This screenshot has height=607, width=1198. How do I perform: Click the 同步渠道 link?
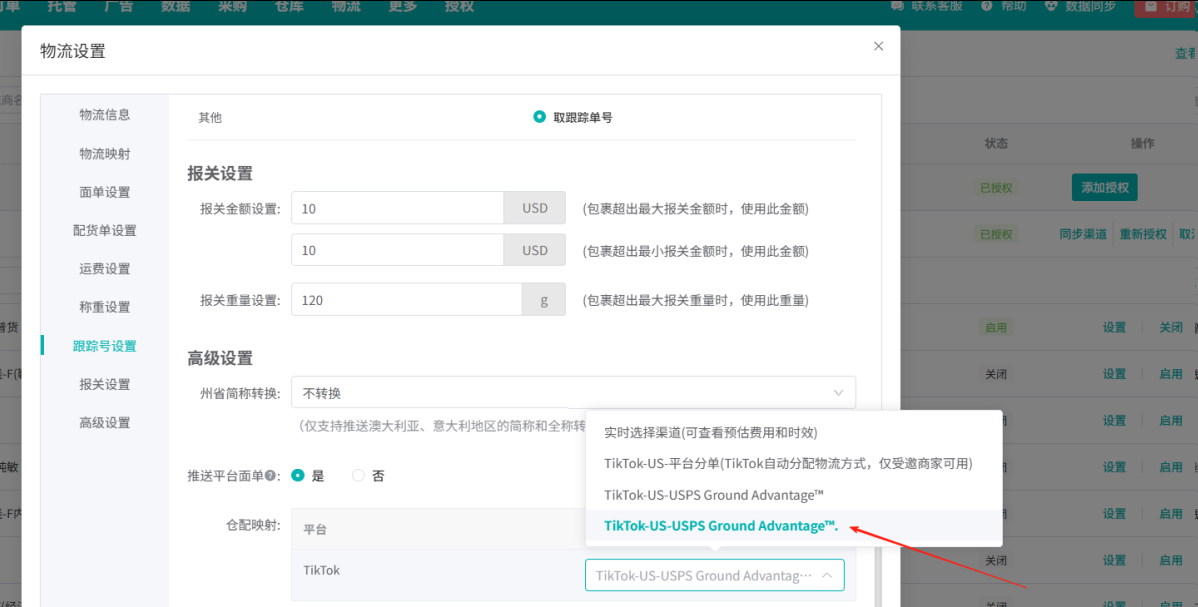pyautogui.click(x=1081, y=233)
